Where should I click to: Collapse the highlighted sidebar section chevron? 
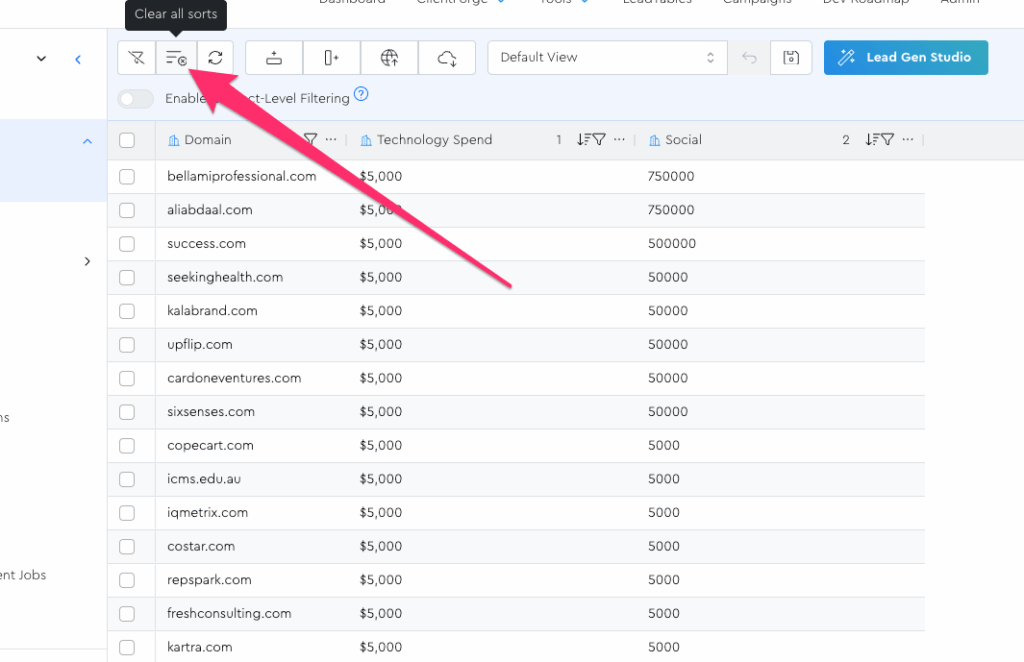click(87, 142)
